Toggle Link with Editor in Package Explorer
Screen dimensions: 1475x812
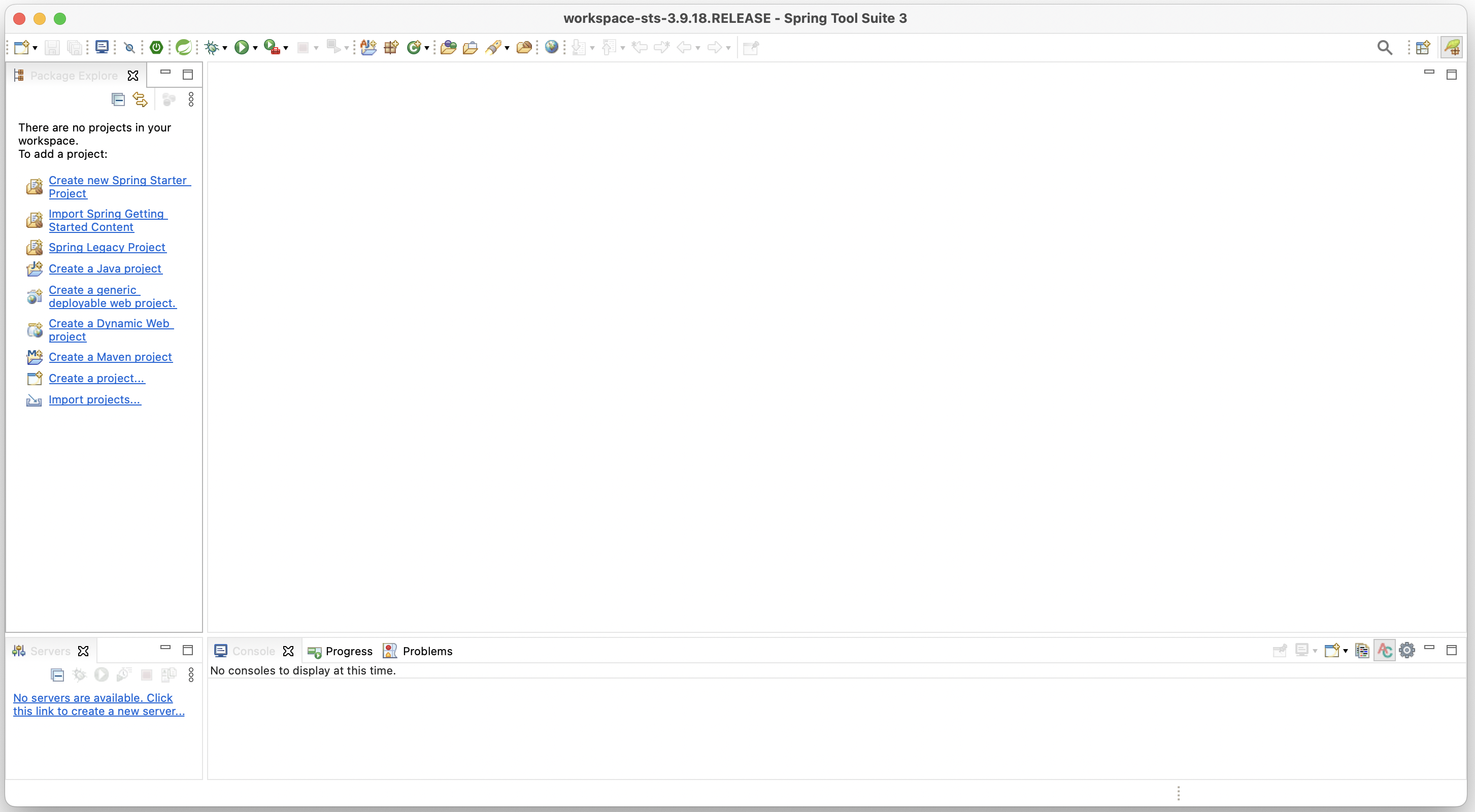[x=140, y=99]
